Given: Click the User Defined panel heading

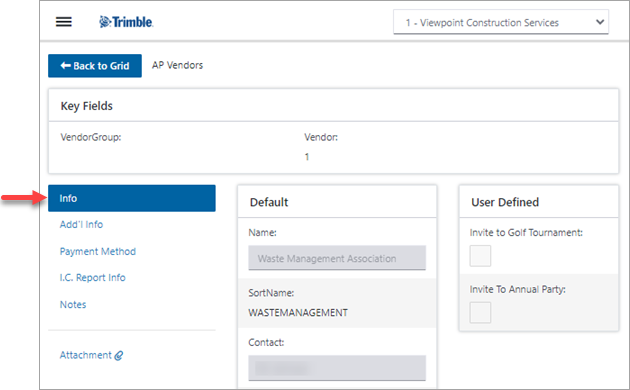Looking at the screenshot, I should pyautogui.click(x=505, y=202).
